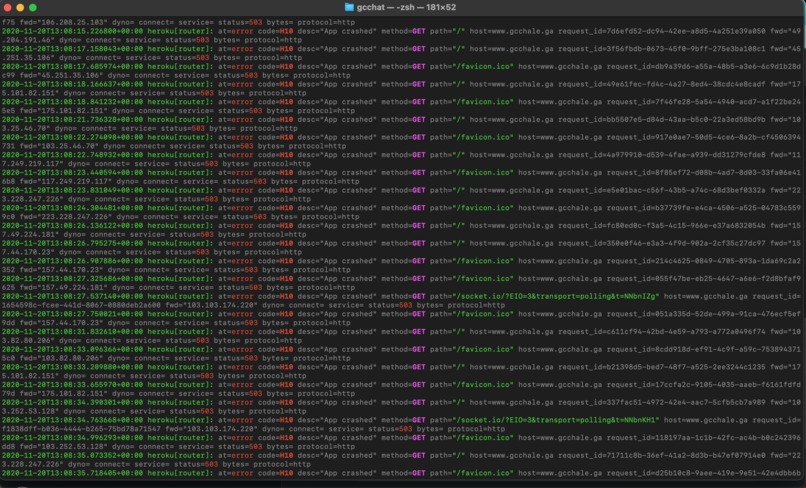Viewport: 806px width, 488px height.
Task: Minimize the gcchat terminal using the yellow button
Action: tap(20, 7)
